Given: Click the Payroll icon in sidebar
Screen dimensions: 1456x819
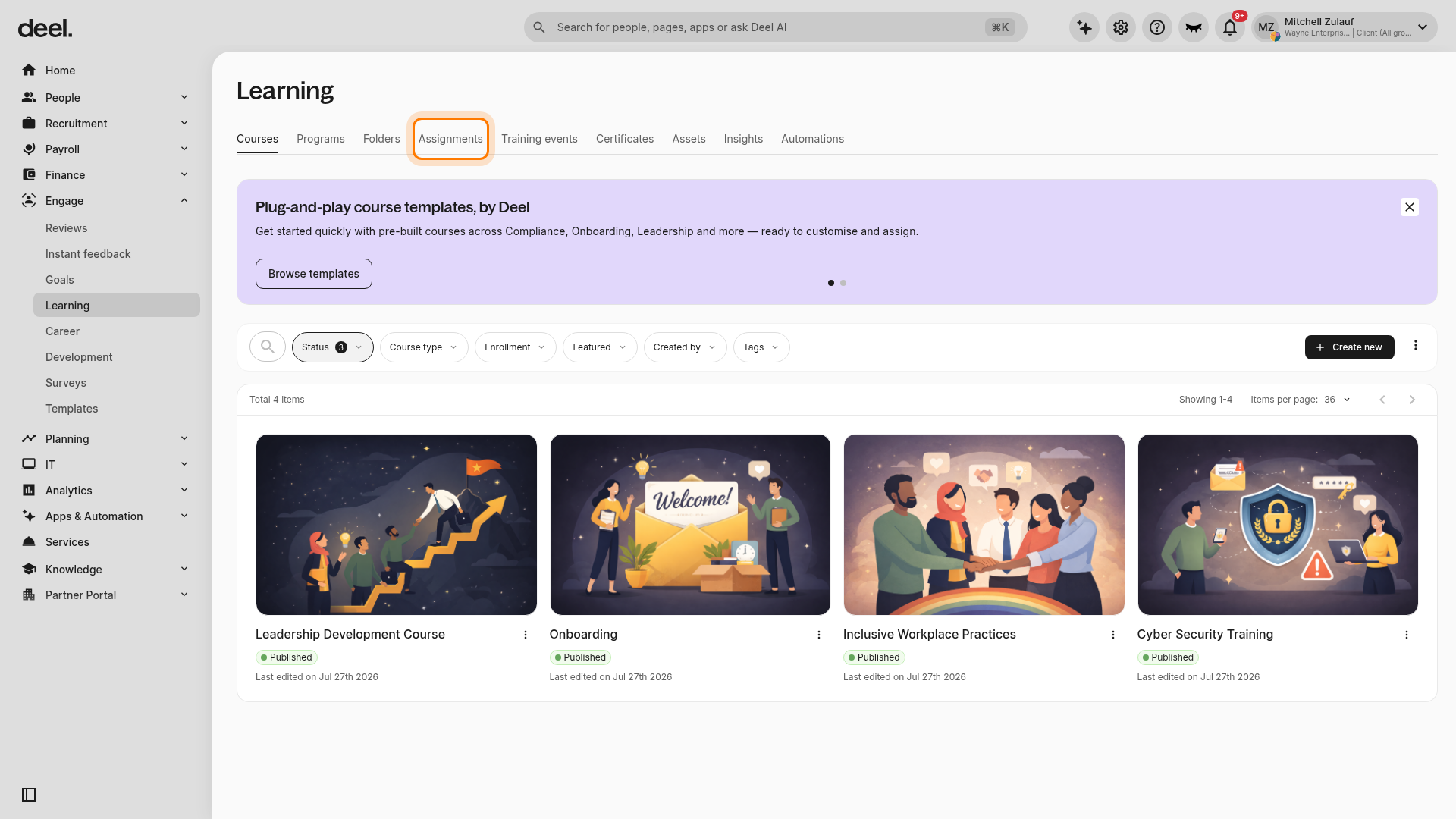Looking at the screenshot, I should 29,149.
